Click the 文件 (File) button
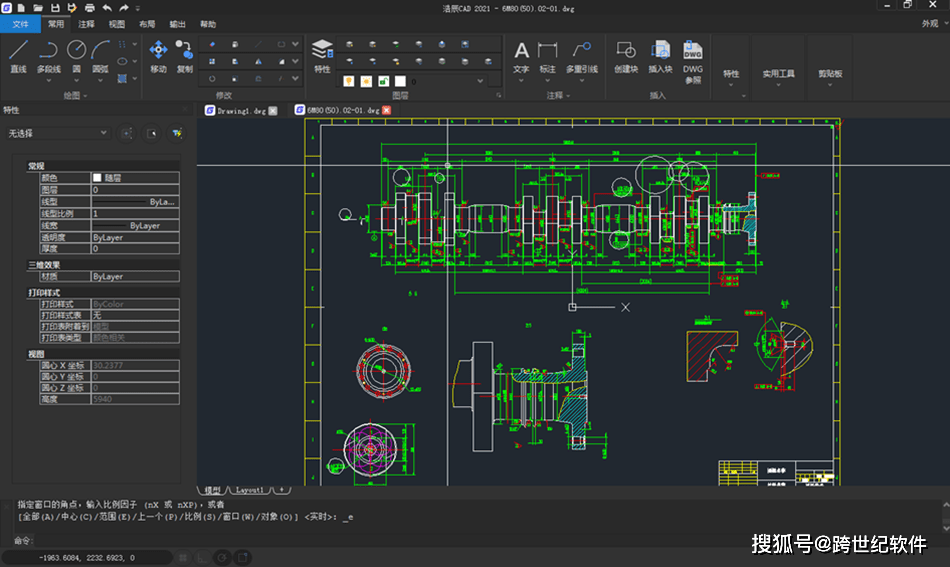This screenshot has width=950, height=567. tap(21, 23)
